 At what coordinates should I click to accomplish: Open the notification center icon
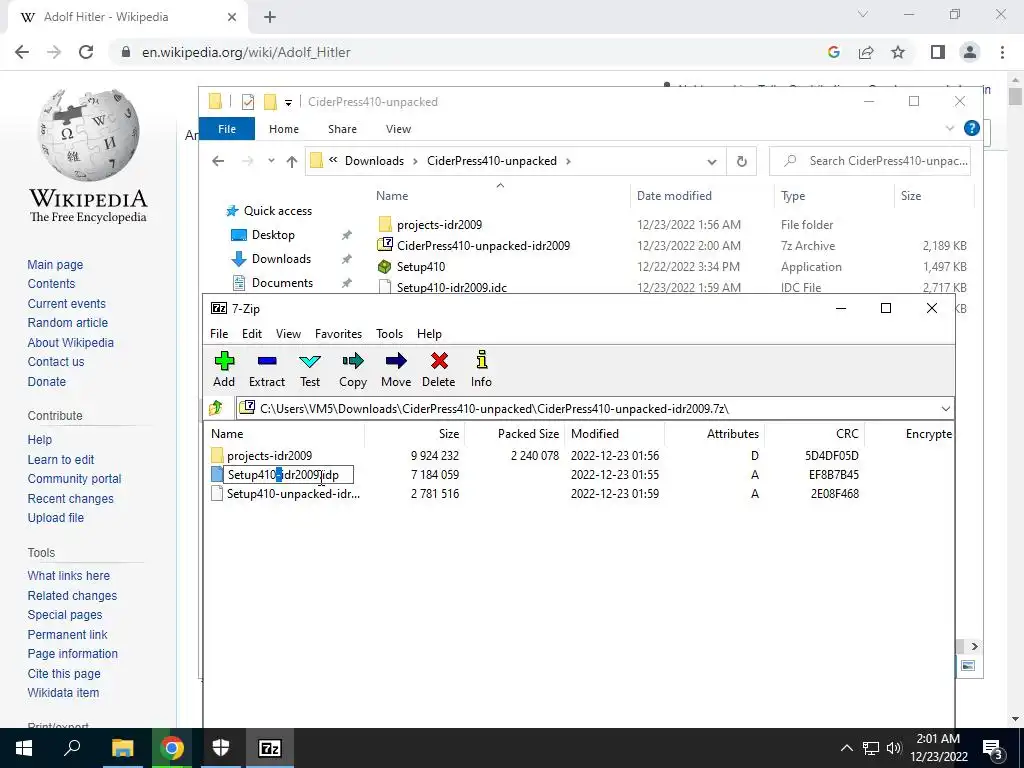993,748
